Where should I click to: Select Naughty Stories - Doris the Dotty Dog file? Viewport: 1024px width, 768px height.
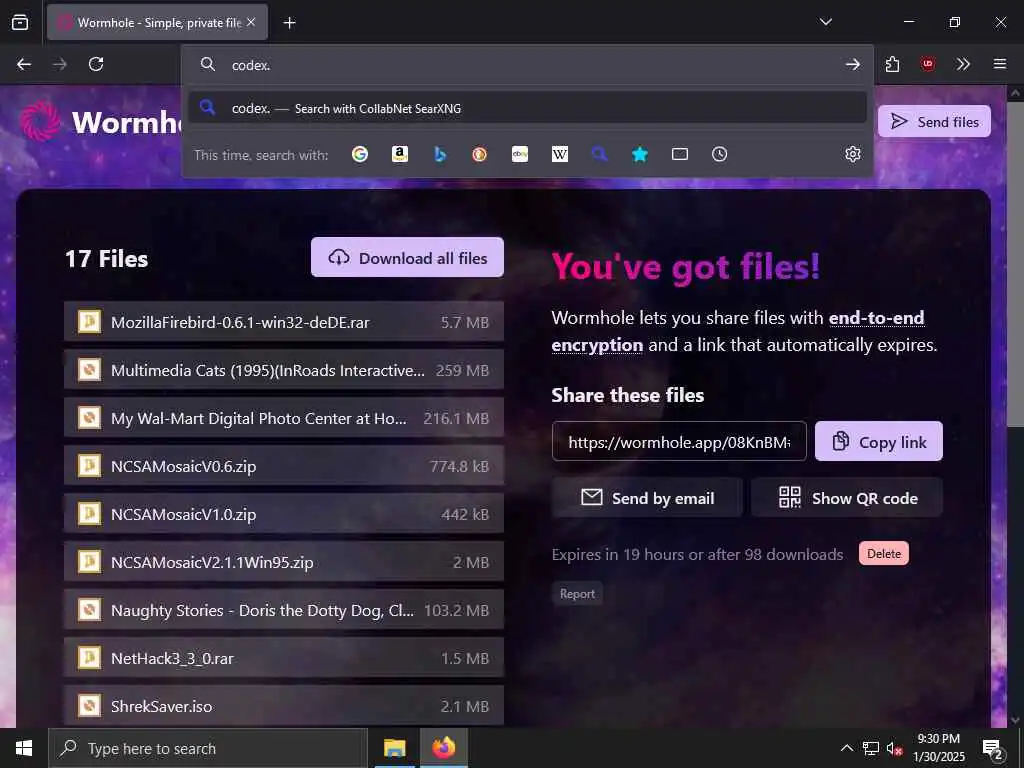click(283, 610)
